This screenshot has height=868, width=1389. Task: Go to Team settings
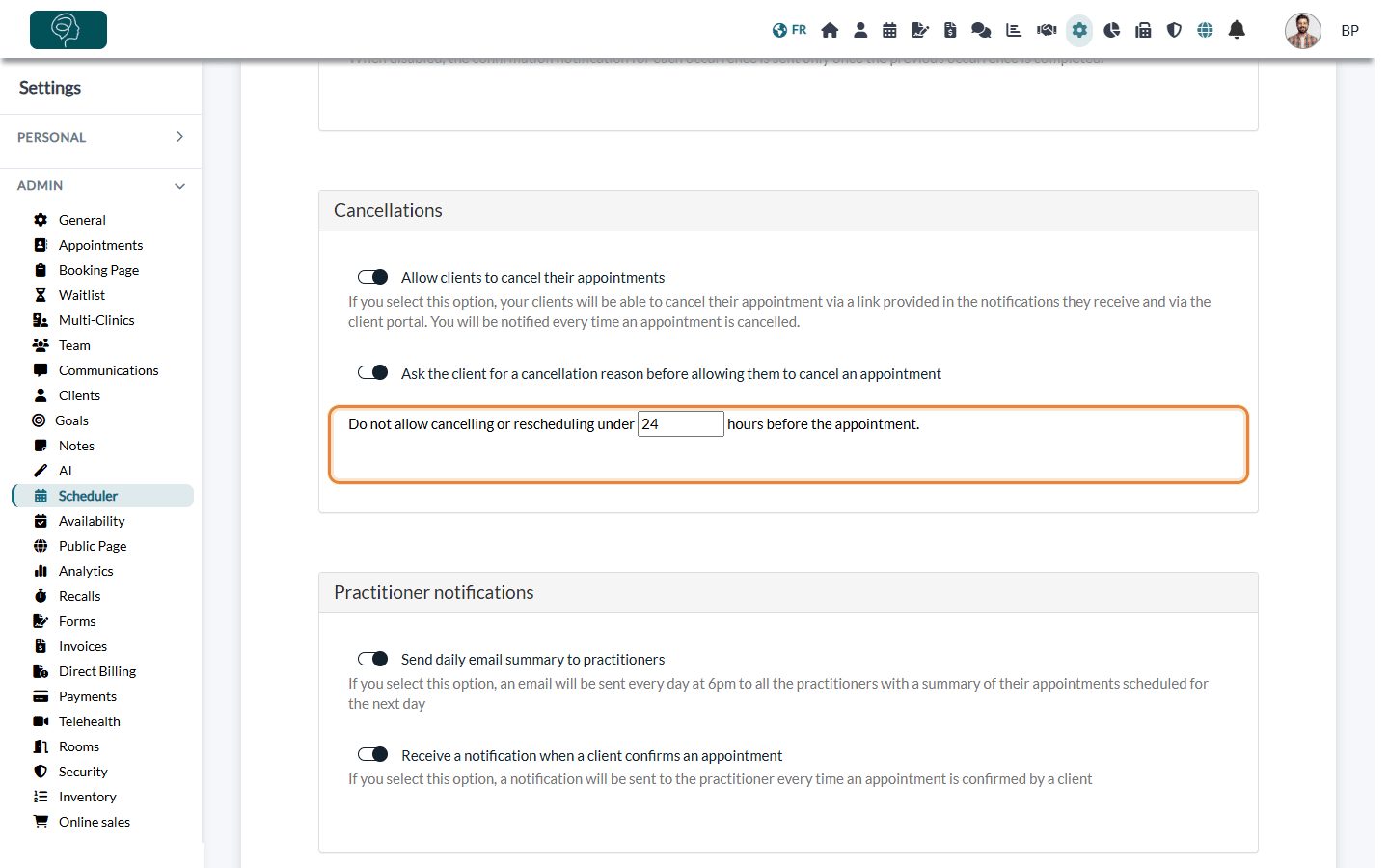74,345
